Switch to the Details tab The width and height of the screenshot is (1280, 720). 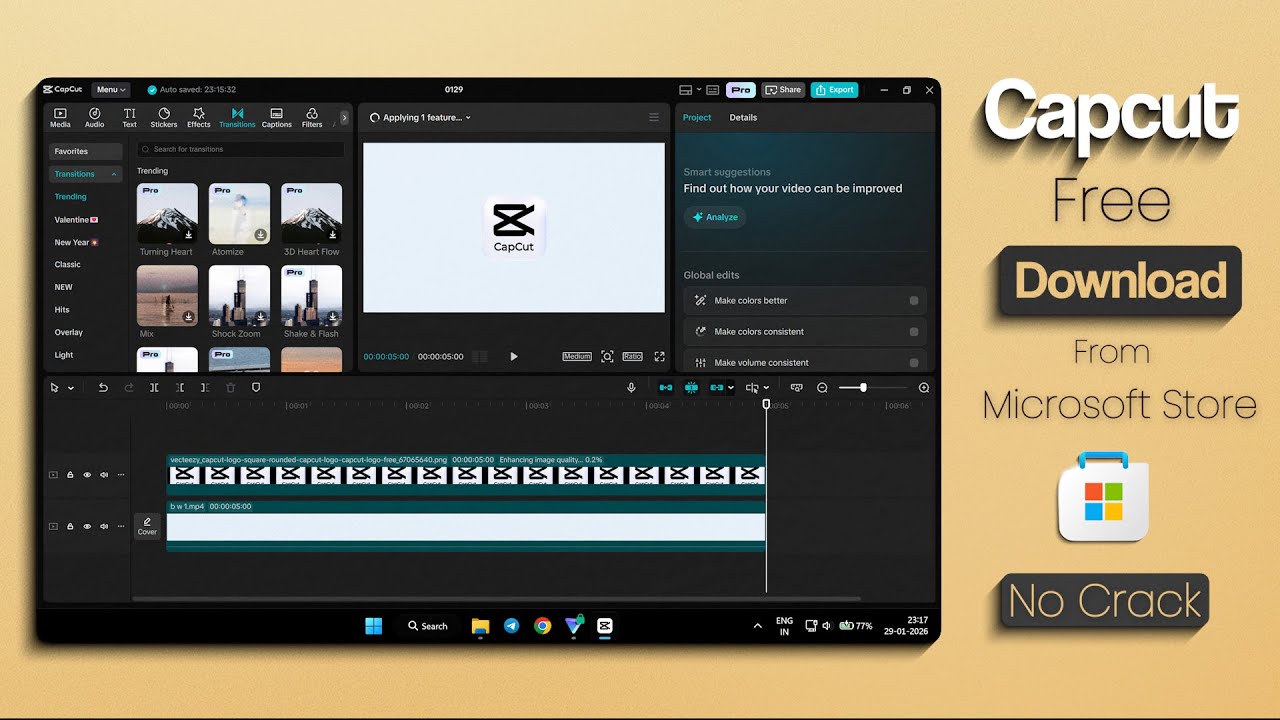pyautogui.click(x=743, y=118)
